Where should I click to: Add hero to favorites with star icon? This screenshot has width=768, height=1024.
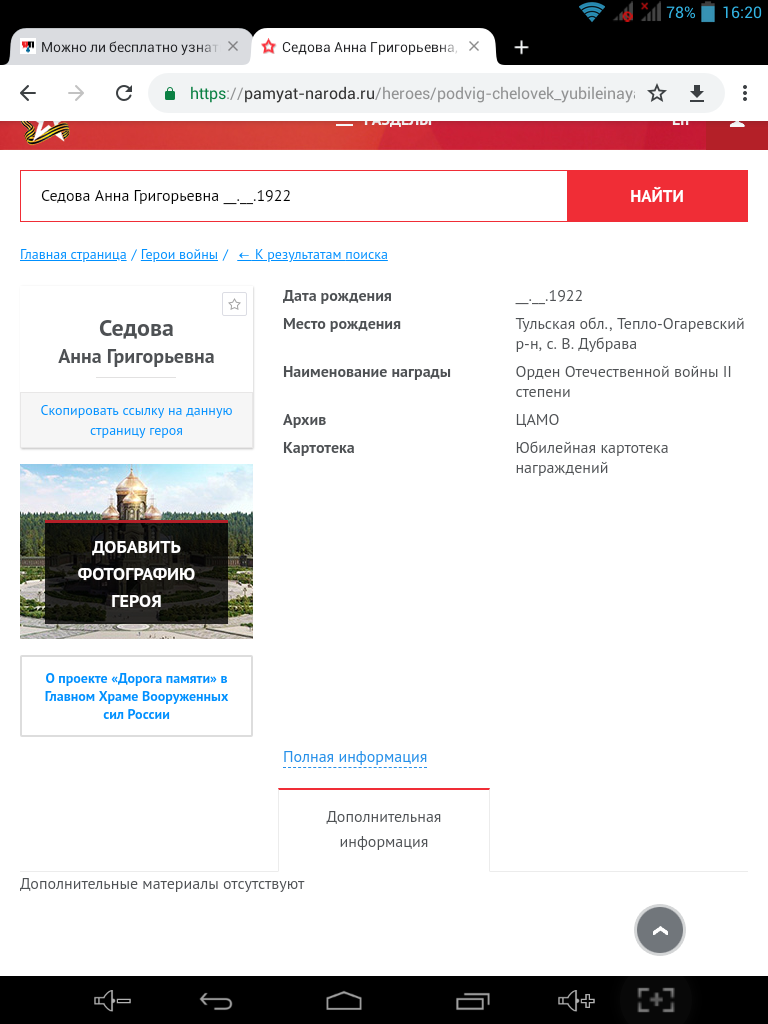click(234, 304)
